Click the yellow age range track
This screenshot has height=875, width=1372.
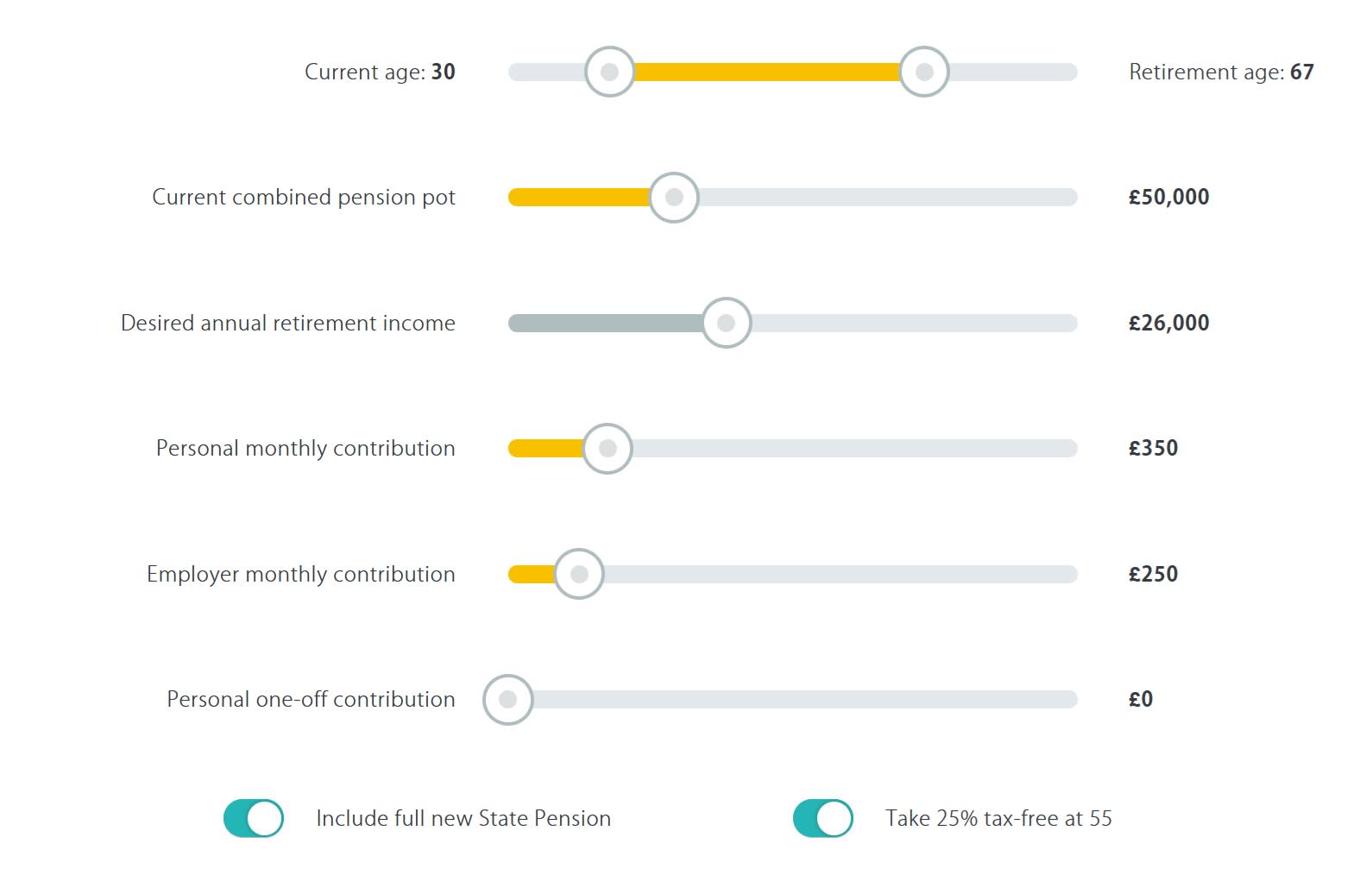768,72
